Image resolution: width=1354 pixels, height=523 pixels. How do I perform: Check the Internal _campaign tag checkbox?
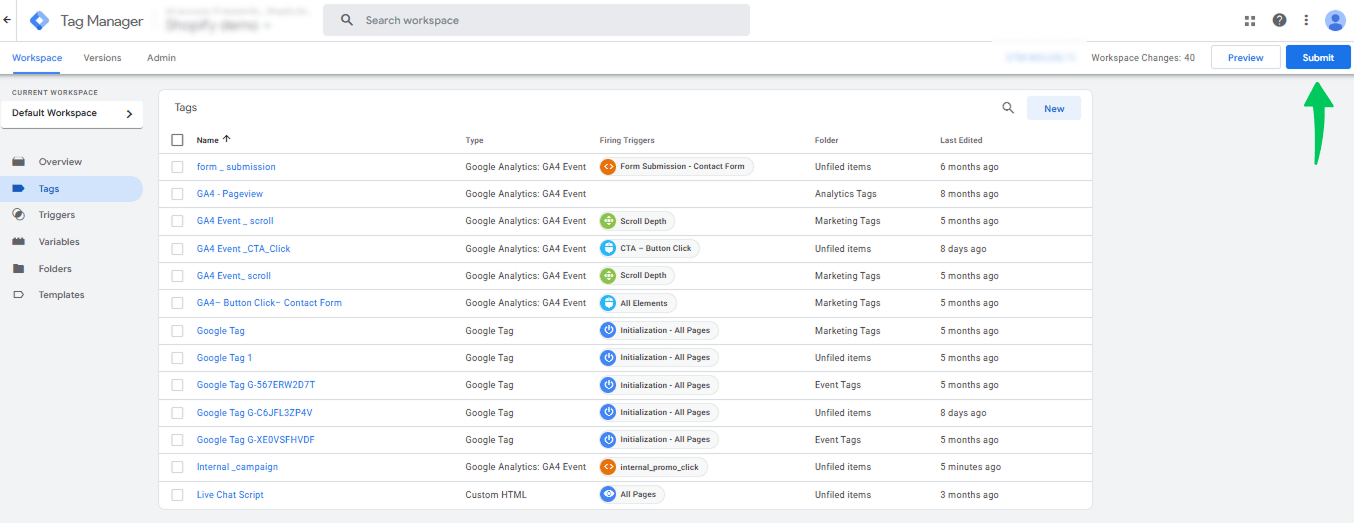coord(177,467)
